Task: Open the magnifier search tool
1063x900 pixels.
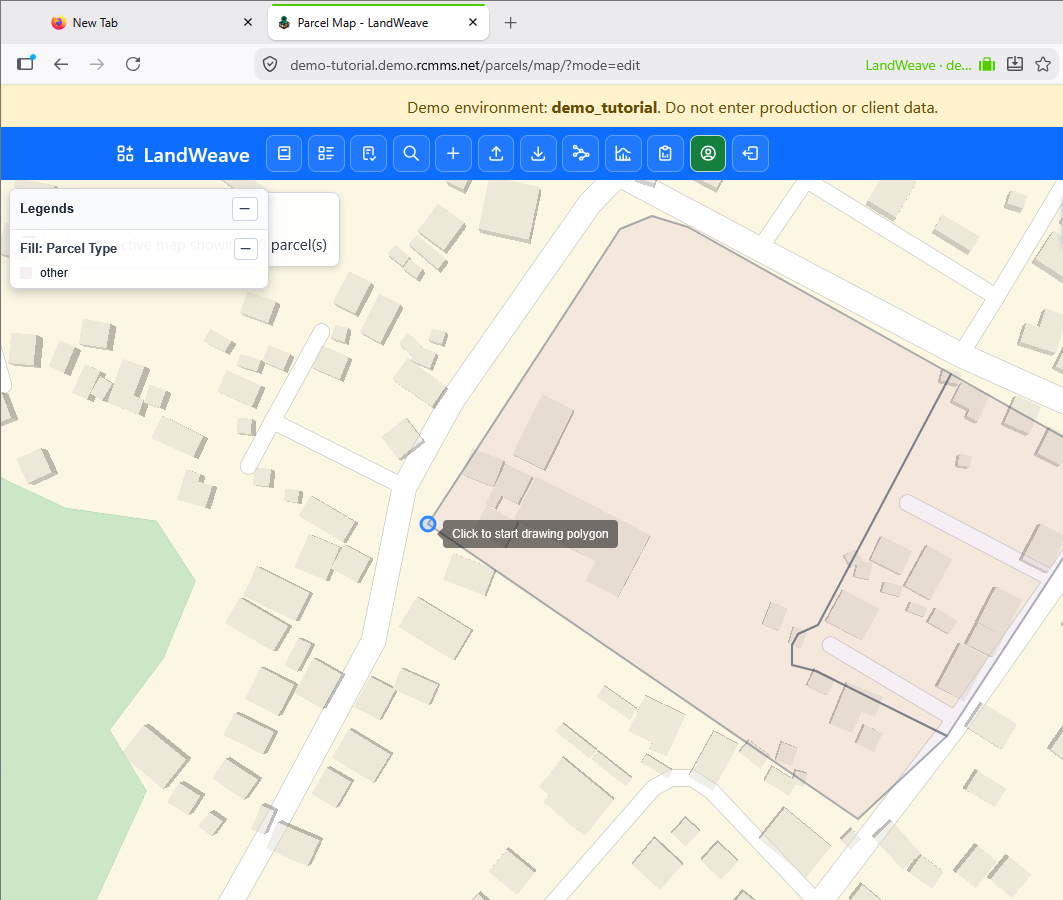Action: point(411,153)
